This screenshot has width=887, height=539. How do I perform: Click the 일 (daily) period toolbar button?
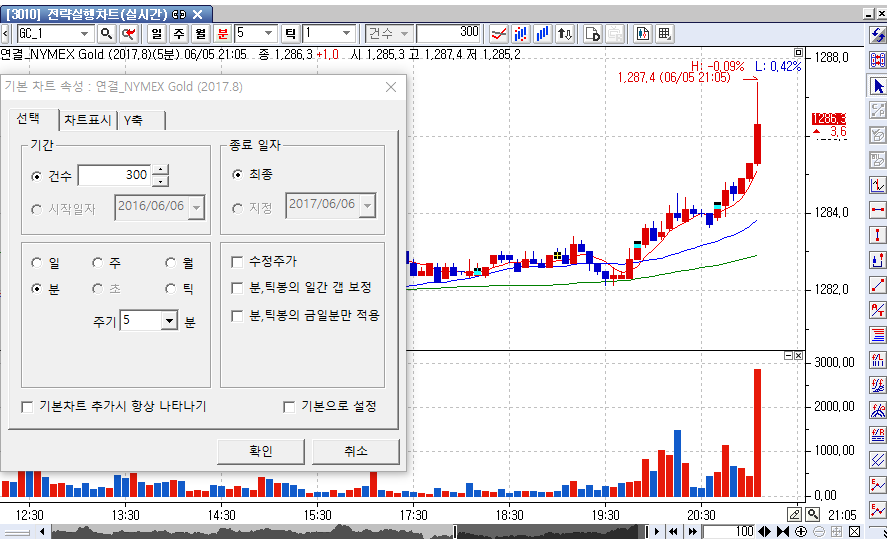[157, 33]
